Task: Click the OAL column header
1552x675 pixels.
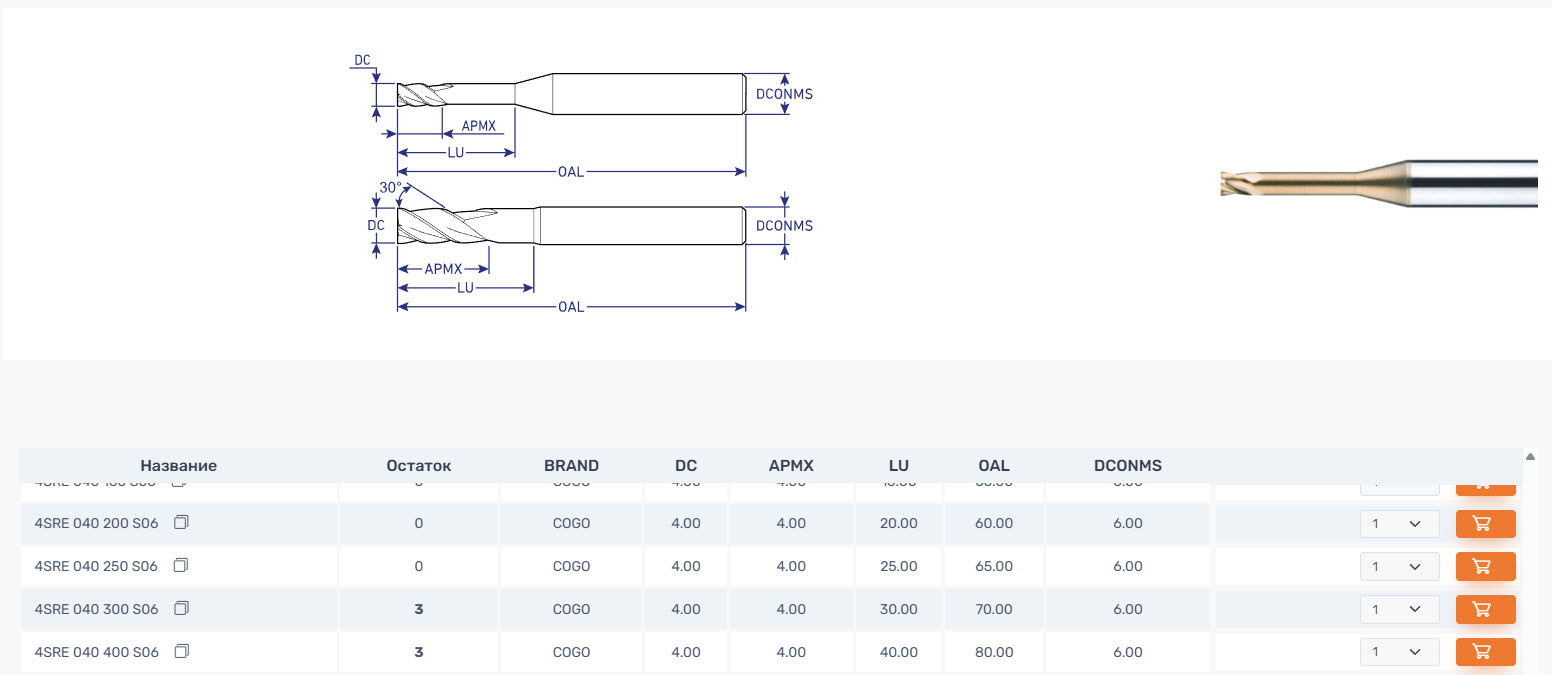Action: click(x=994, y=466)
